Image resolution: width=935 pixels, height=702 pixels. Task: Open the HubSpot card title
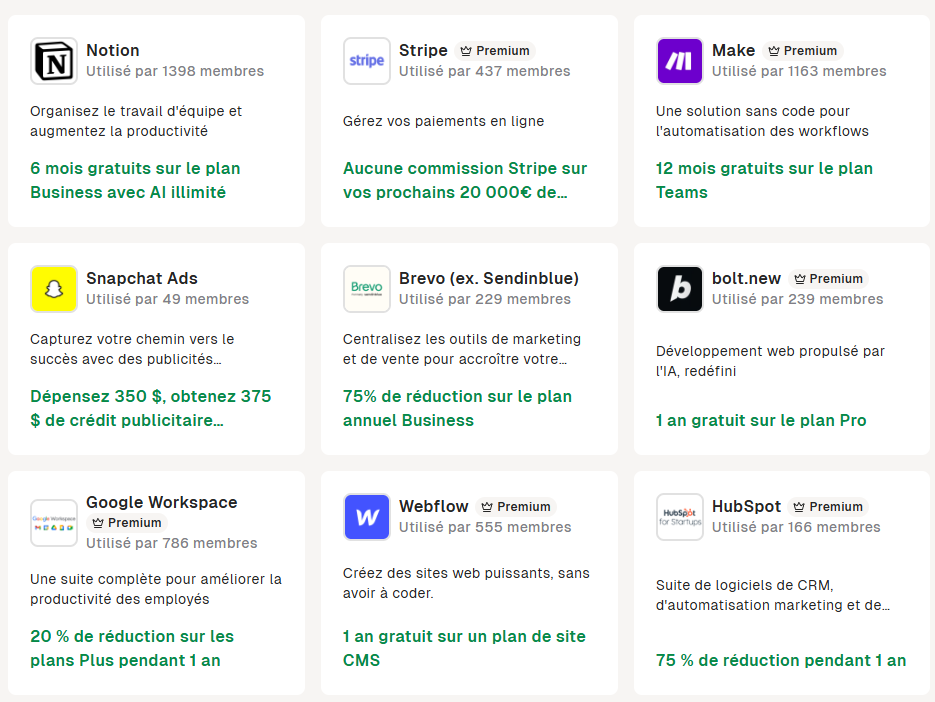pos(747,506)
